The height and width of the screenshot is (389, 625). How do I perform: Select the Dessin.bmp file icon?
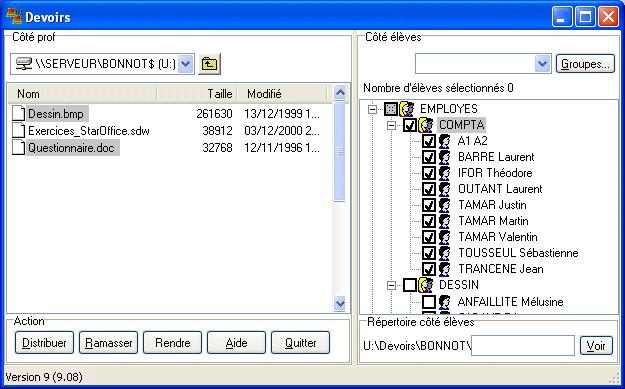point(18,114)
